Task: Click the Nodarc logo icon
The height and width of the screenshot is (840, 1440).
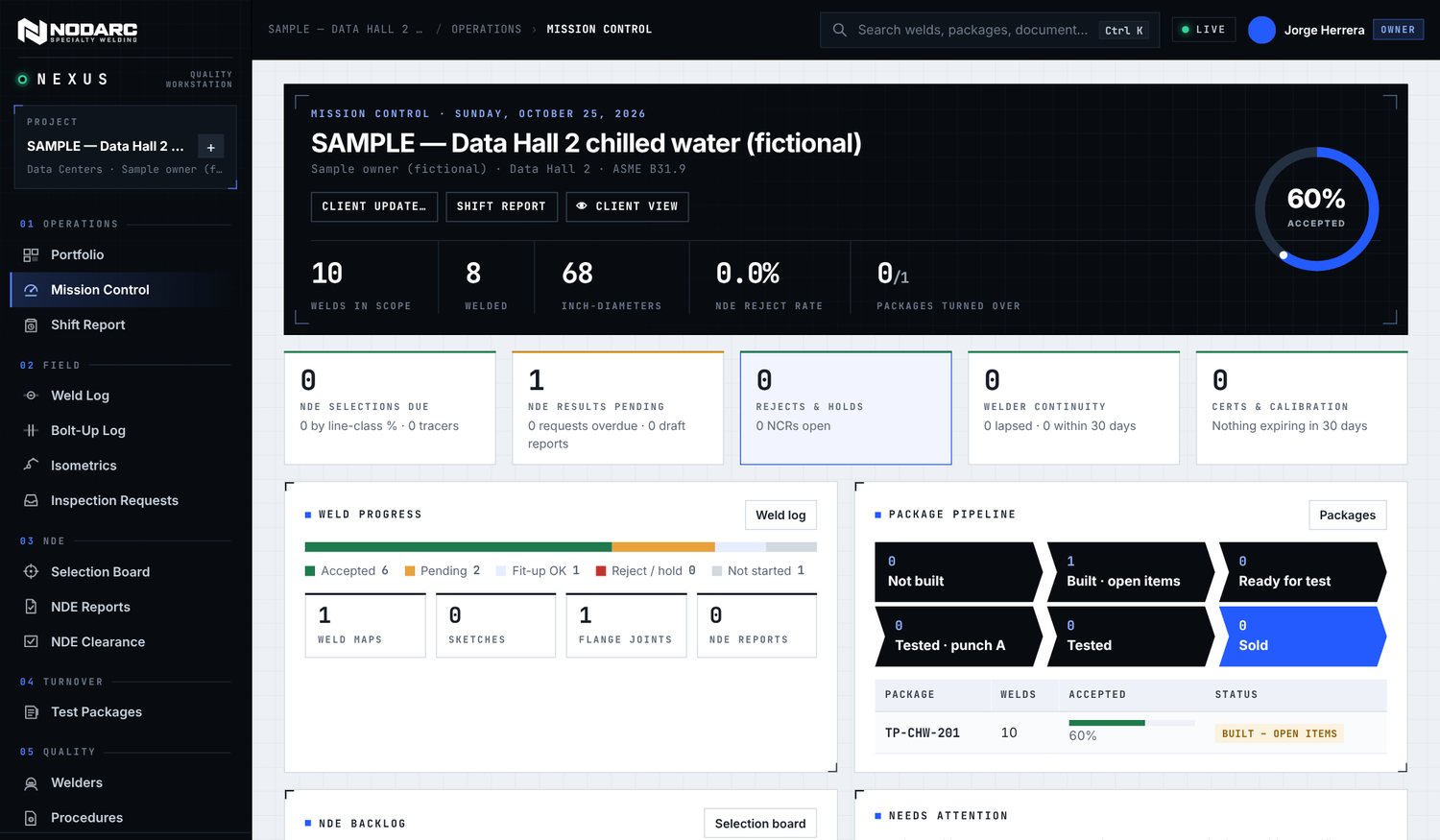Action: click(x=32, y=31)
